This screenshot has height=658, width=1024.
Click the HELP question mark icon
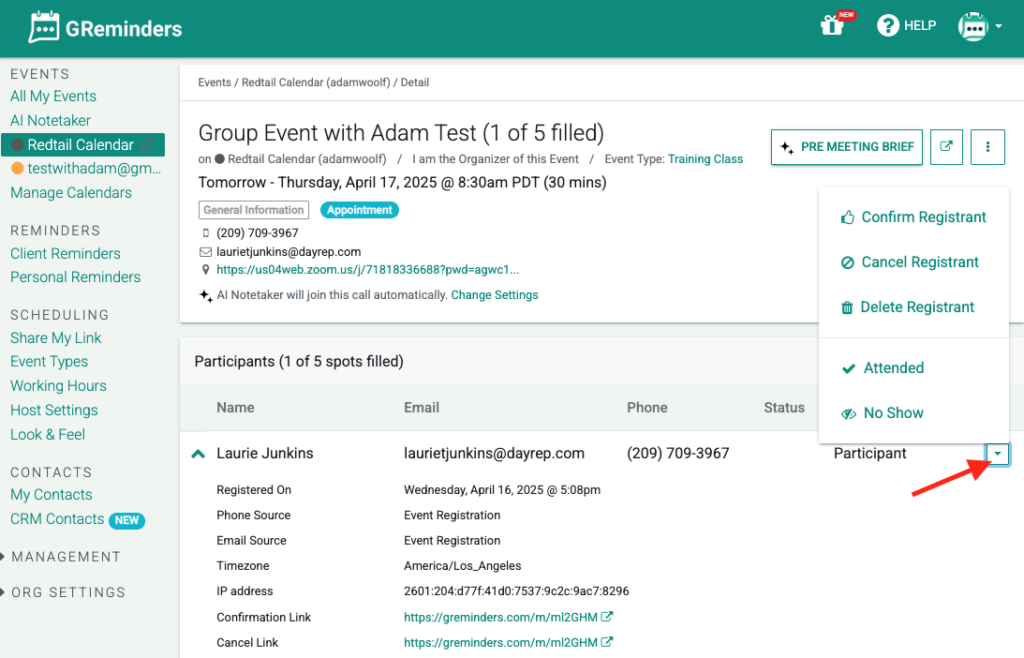pos(888,25)
